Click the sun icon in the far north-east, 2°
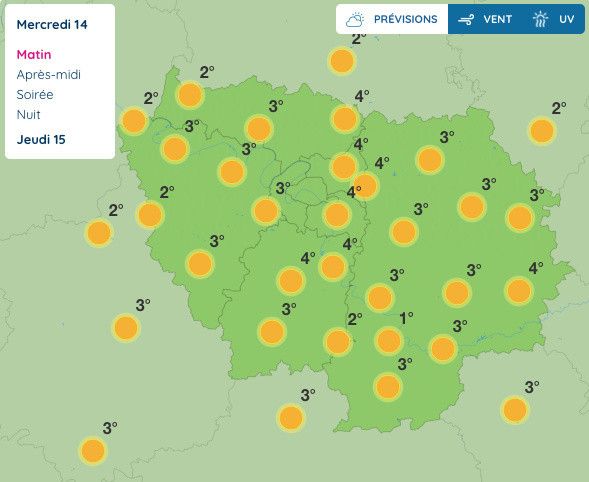This screenshot has width=589, height=482. [x=542, y=131]
